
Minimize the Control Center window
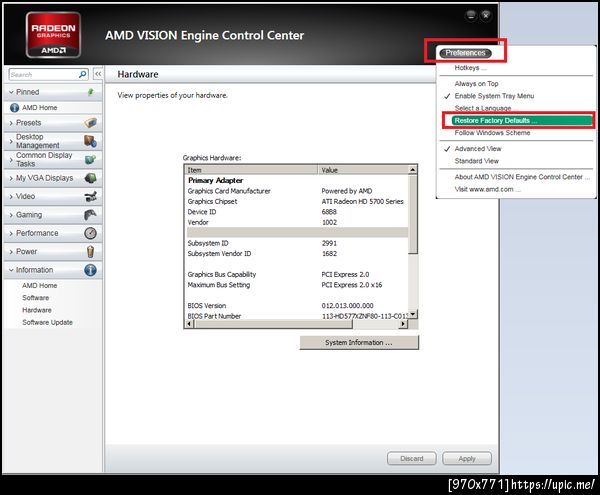(x=471, y=15)
